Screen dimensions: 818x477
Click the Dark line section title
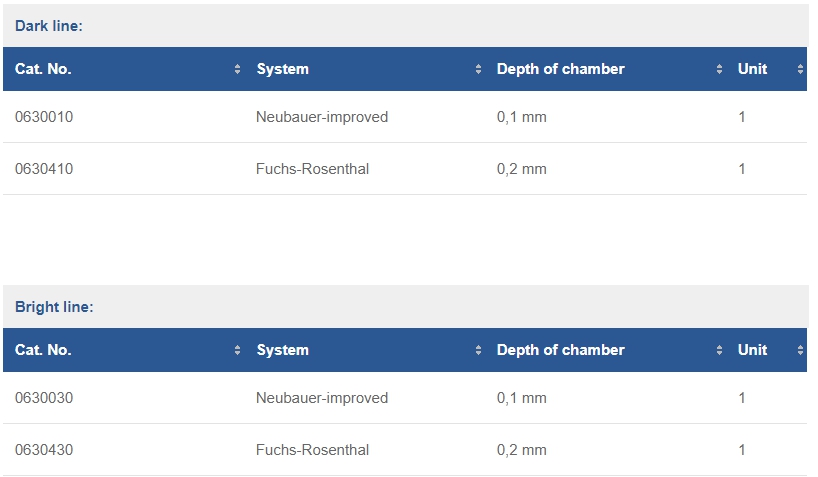point(49,26)
